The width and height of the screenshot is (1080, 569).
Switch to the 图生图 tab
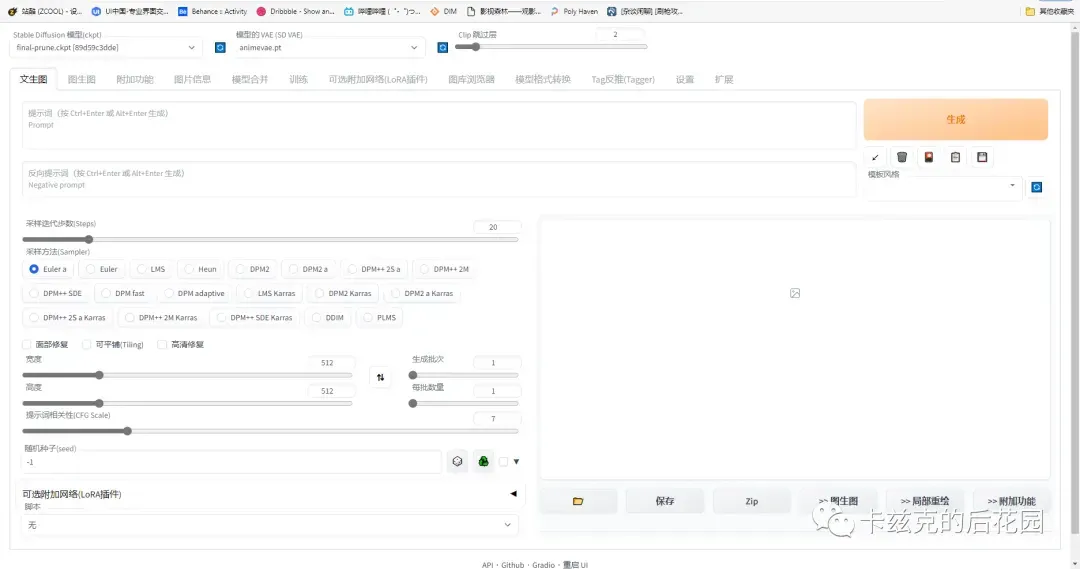[x=81, y=79]
